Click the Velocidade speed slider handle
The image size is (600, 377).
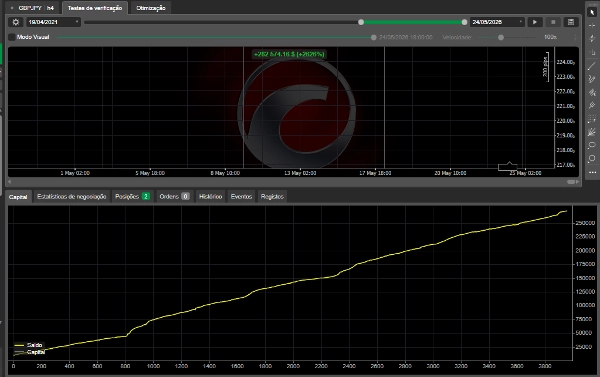point(501,38)
